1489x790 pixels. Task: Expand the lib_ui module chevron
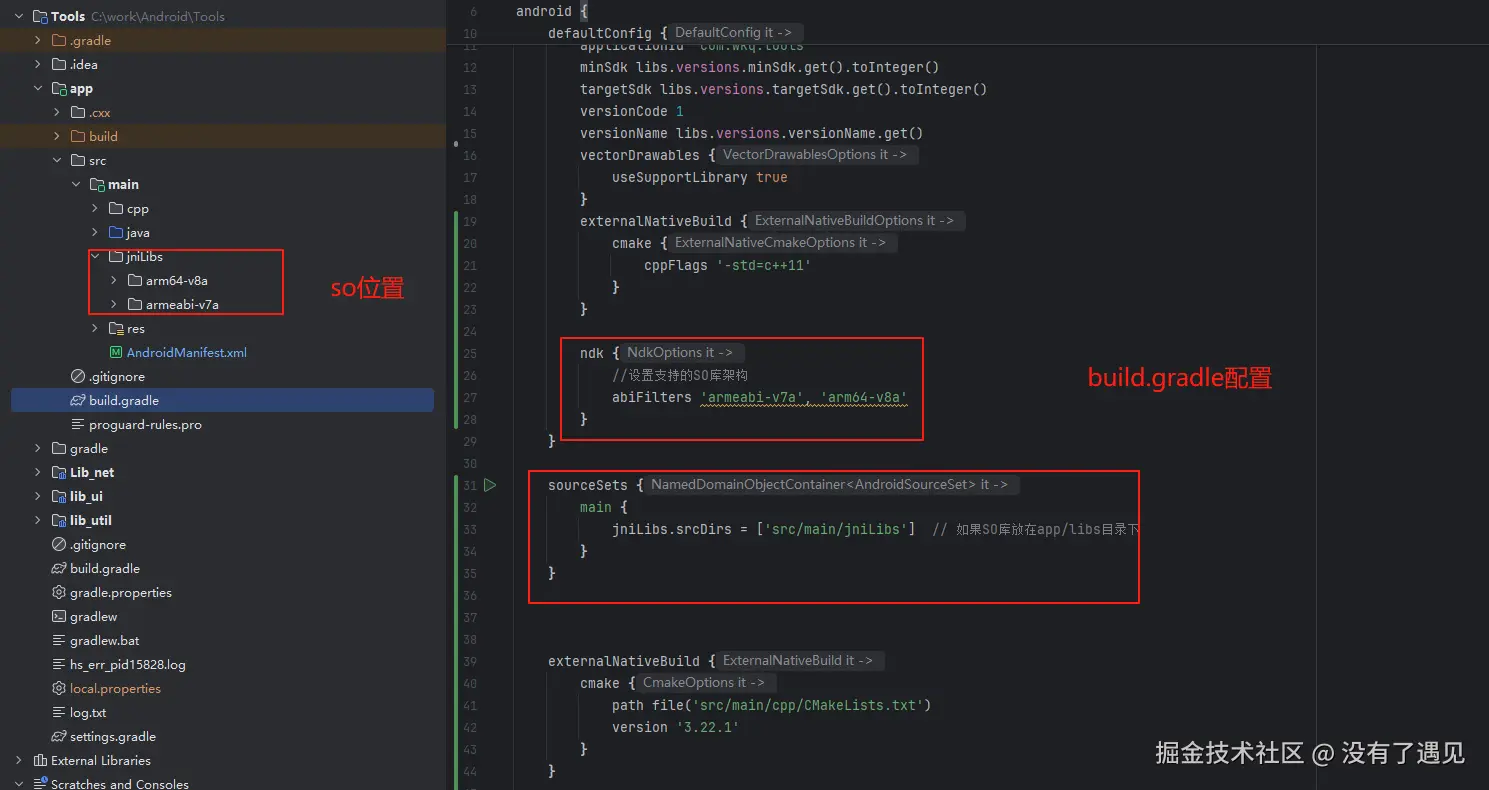38,496
